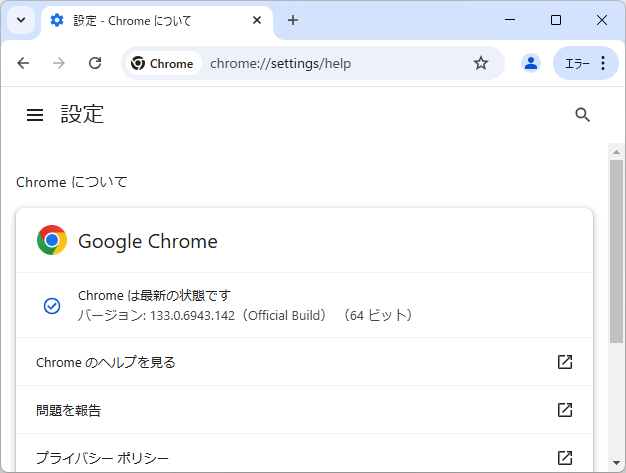Click external link icon for 問題を報告
Screen dimensions: 626x473
[x=565, y=410]
